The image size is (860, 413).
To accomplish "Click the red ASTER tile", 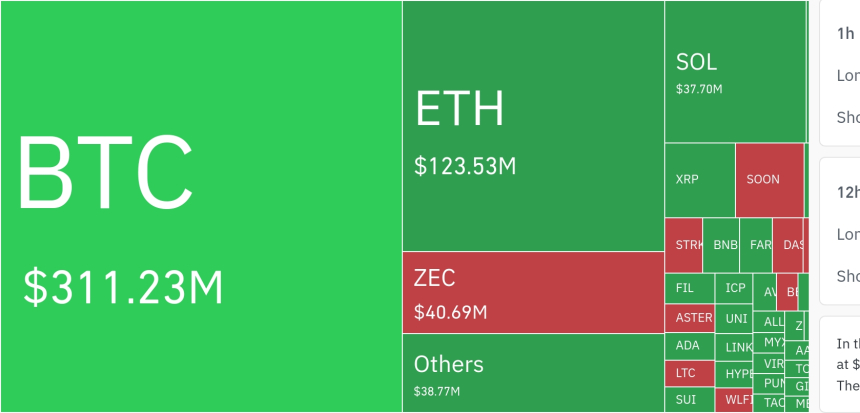I will pyautogui.click(x=689, y=318).
